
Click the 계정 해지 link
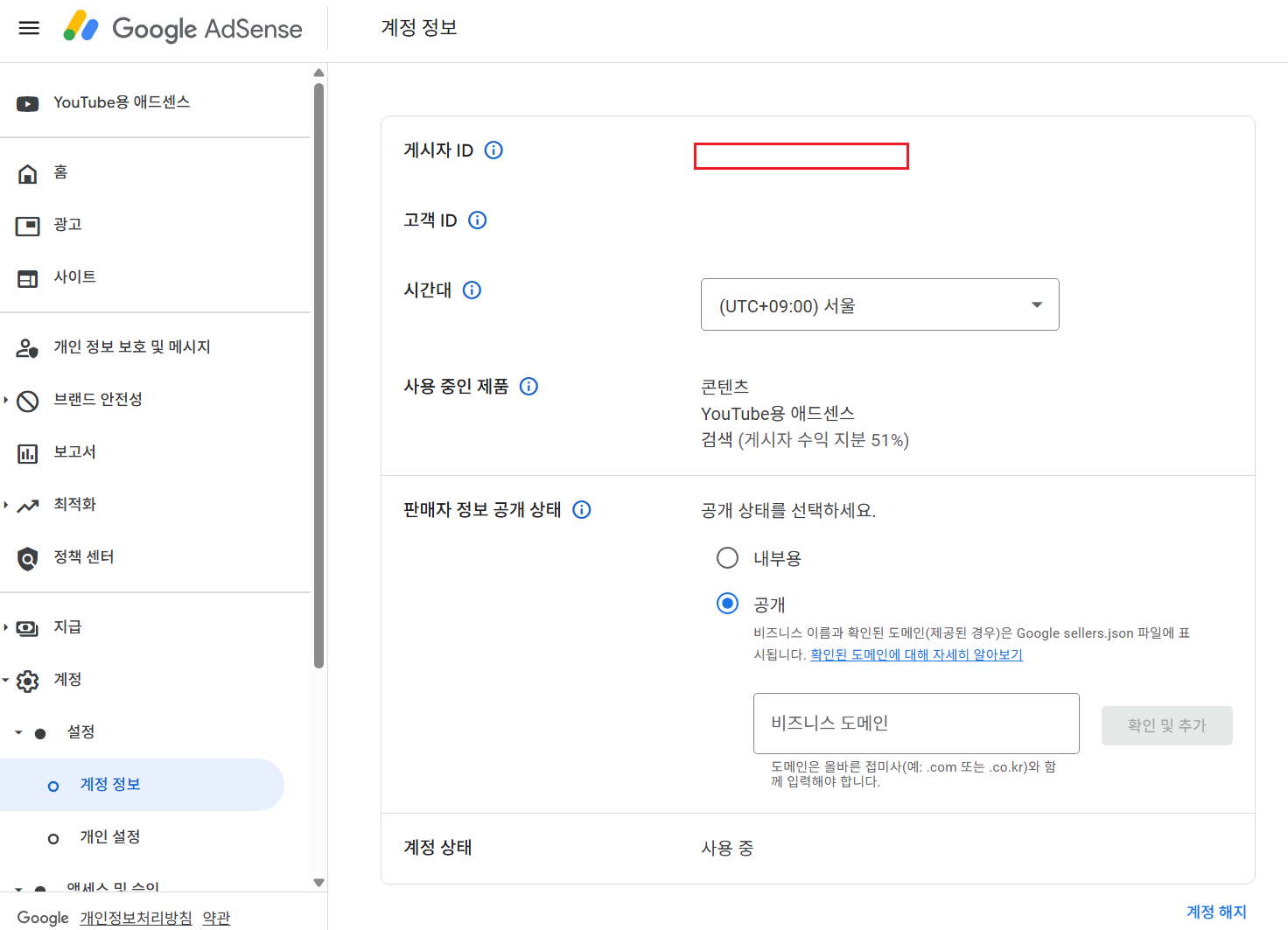click(1216, 912)
